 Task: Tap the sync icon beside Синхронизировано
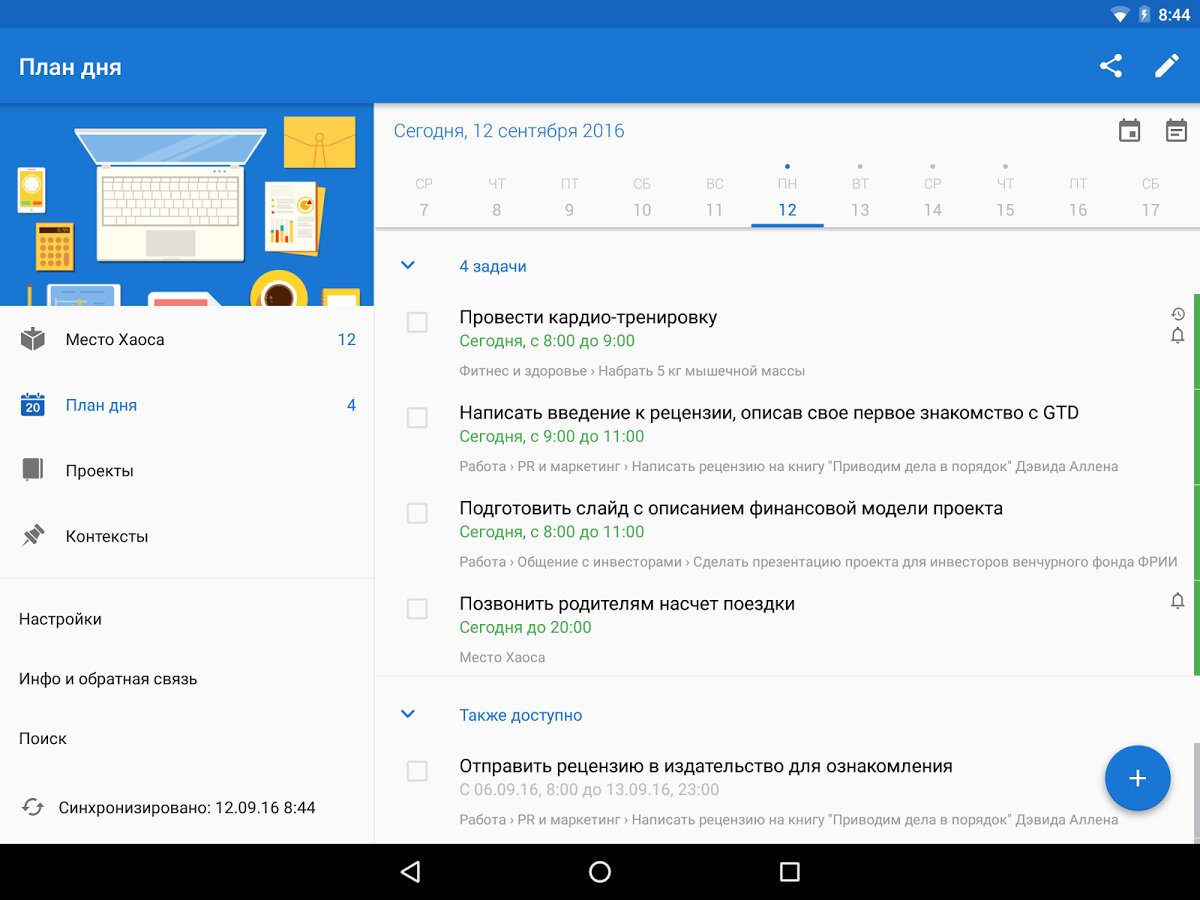coord(33,807)
